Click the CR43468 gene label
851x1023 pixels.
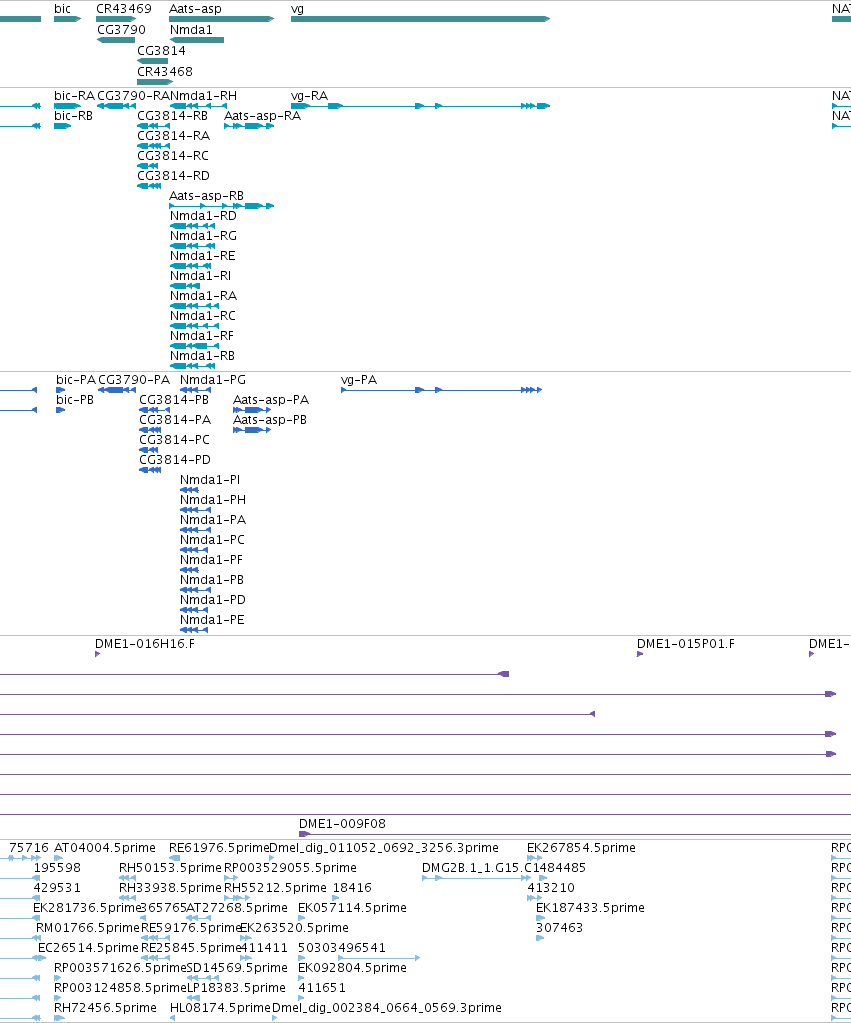tap(164, 72)
